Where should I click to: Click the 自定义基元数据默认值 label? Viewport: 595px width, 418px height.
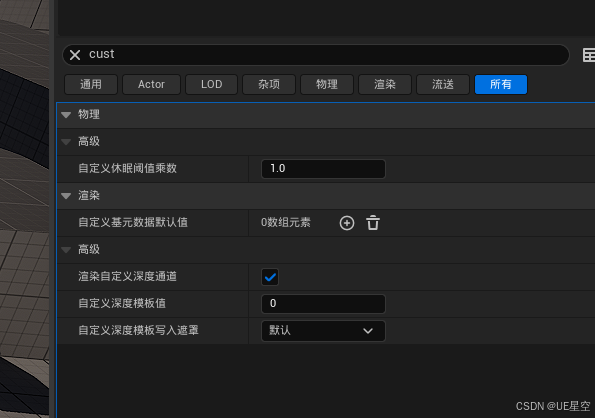point(133,222)
